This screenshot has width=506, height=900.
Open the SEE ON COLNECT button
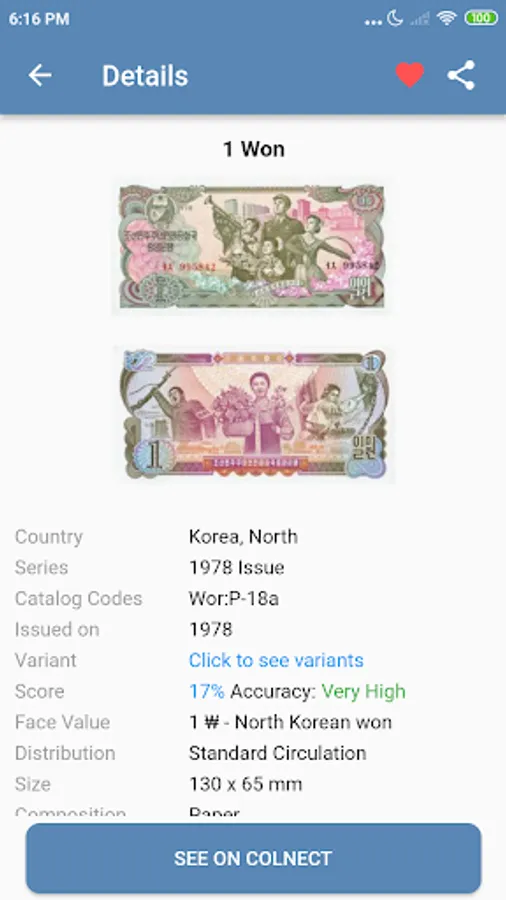point(253,858)
